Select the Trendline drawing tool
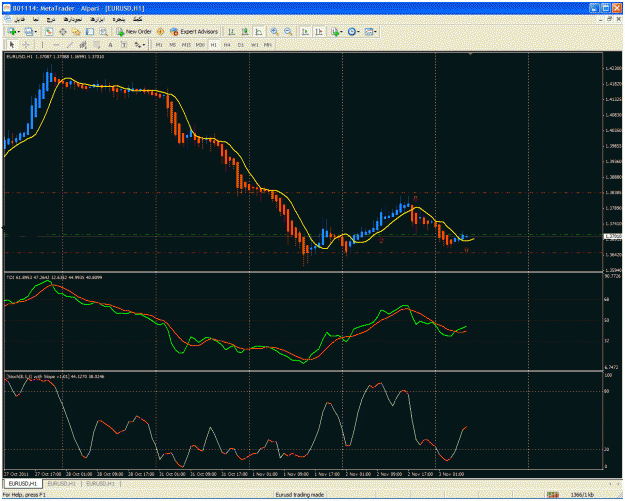The height and width of the screenshot is (501, 625). pyautogui.click(x=70, y=45)
